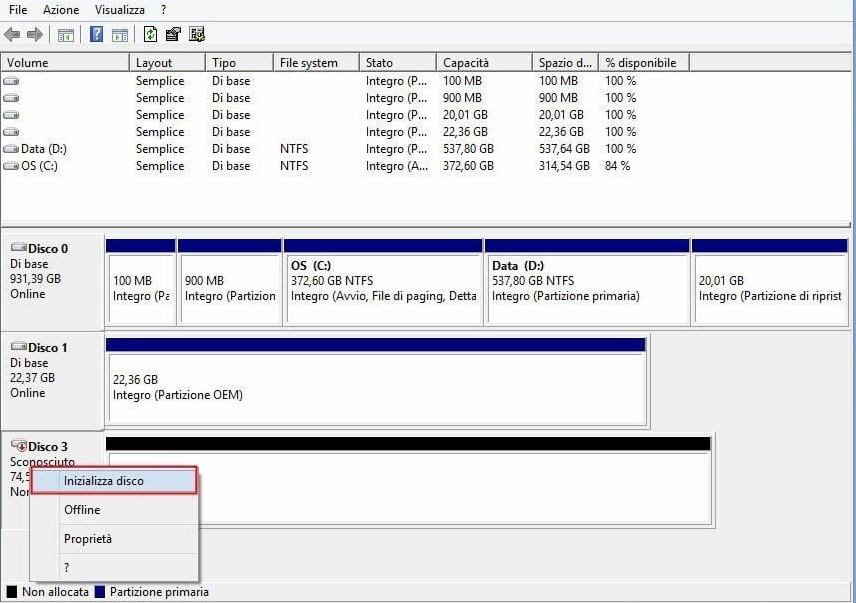Open Proprietà from the context menu
The height and width of the screenshot is (603, 856).
click(x=90, y=538)
